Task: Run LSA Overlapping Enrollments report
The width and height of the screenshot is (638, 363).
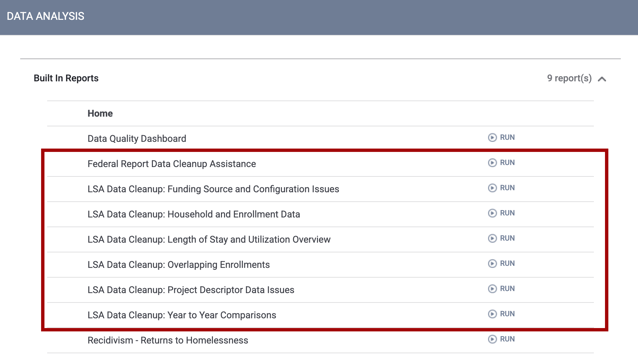Action: coord(501,264)
